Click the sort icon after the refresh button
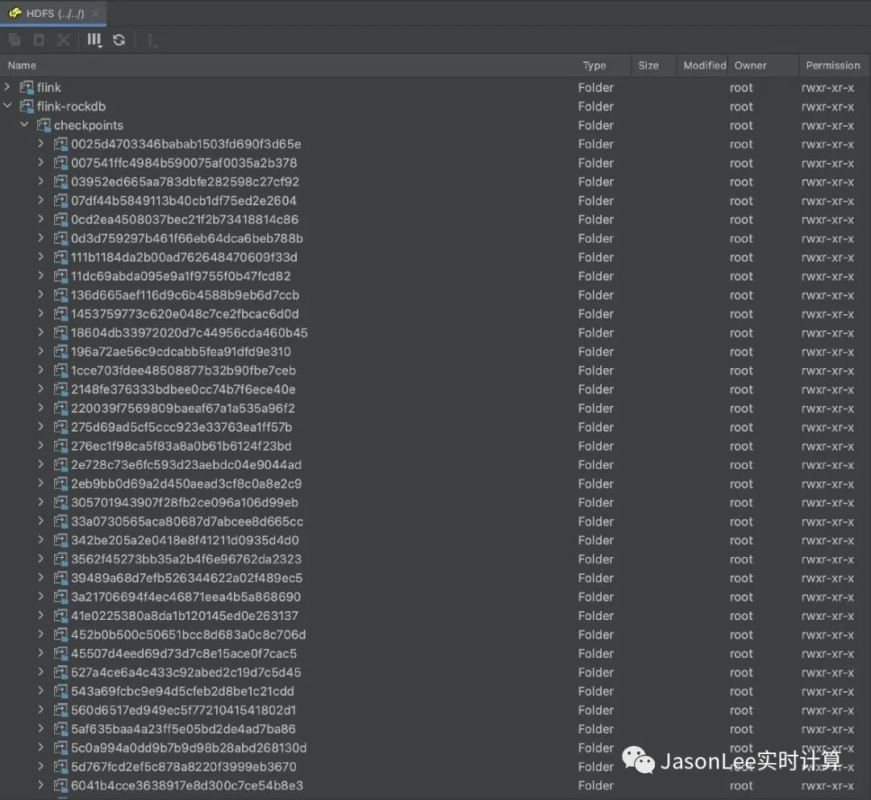The image size is (871, 800). click(x=152, y=40)
